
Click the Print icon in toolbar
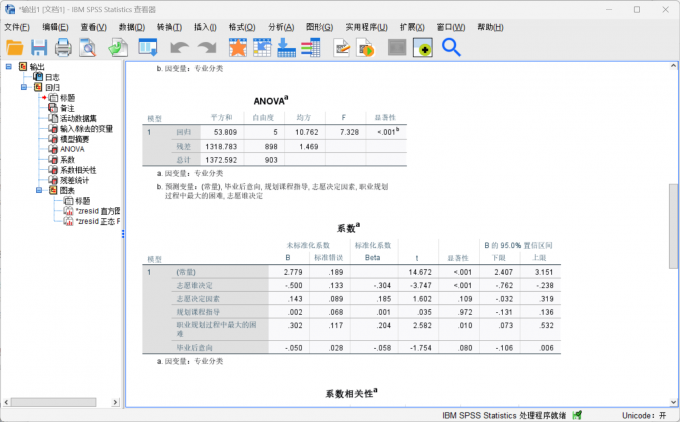pos(63,47)
